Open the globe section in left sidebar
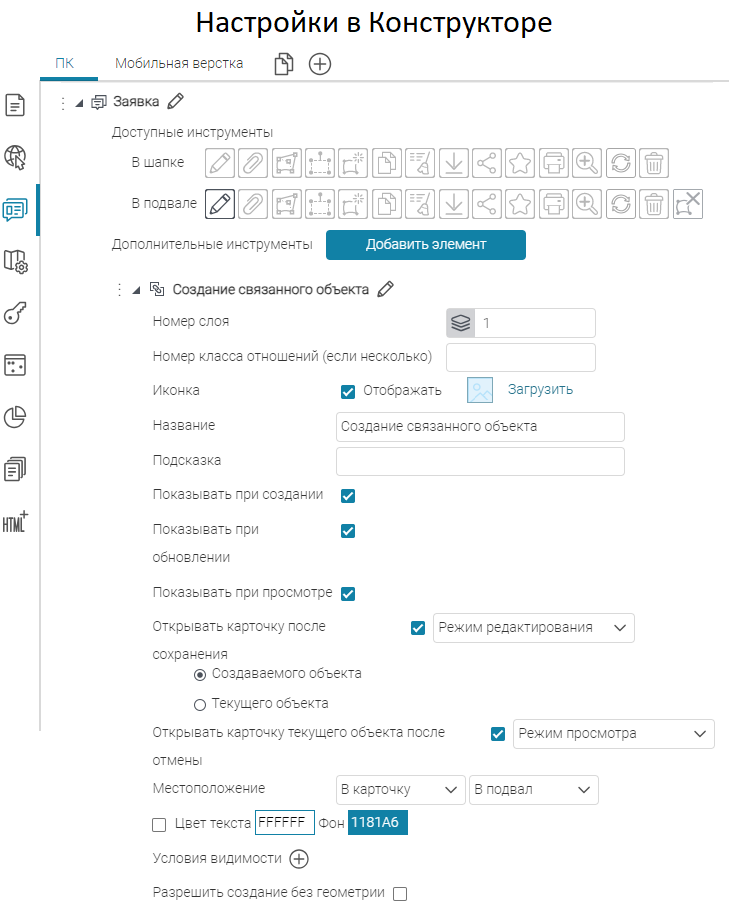 click(x=15, y=156)
